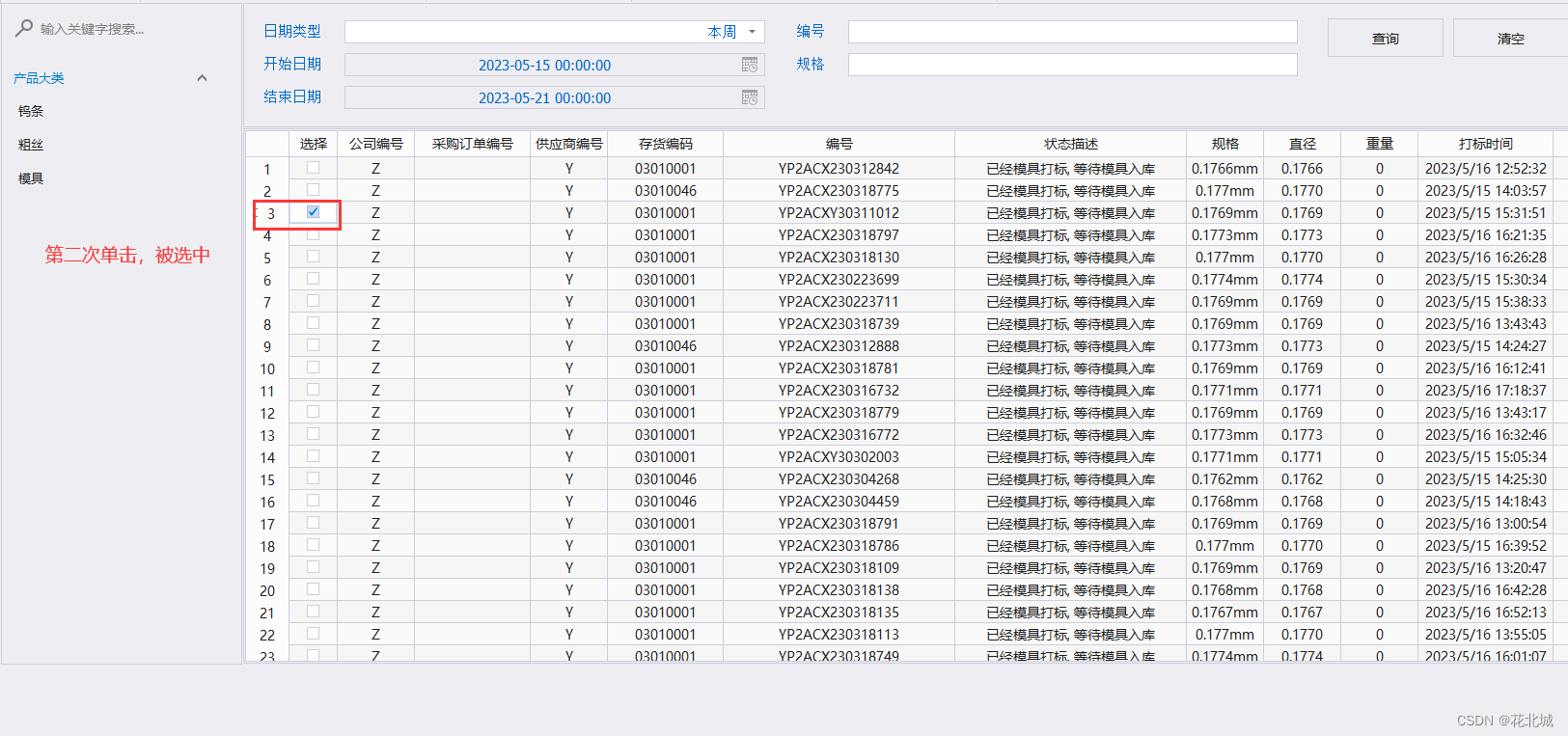Click the 选择 column header
The image size is (1568, 736).
coord(314,144)
